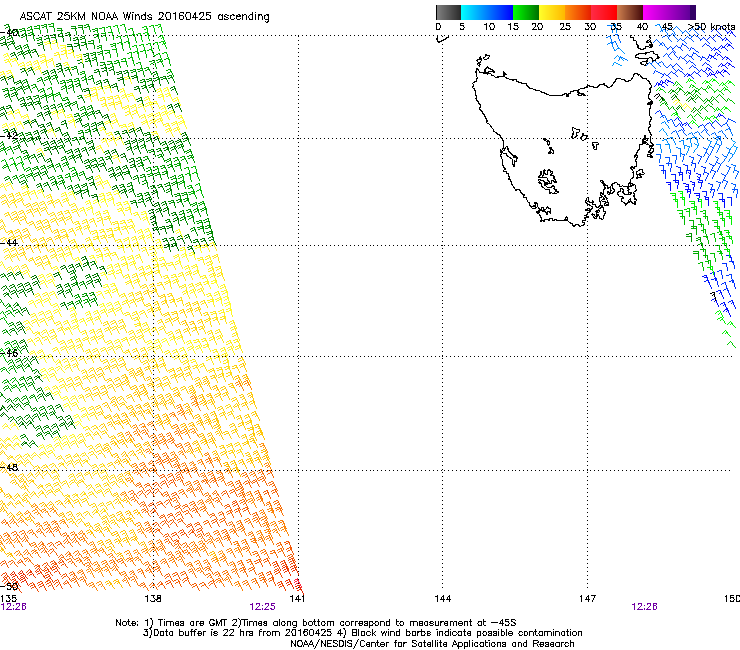The height and width of the screenshot is (650, 740).
Task: Click the small island outline northeast of Tasmania
Action: (x=647, y=58)
